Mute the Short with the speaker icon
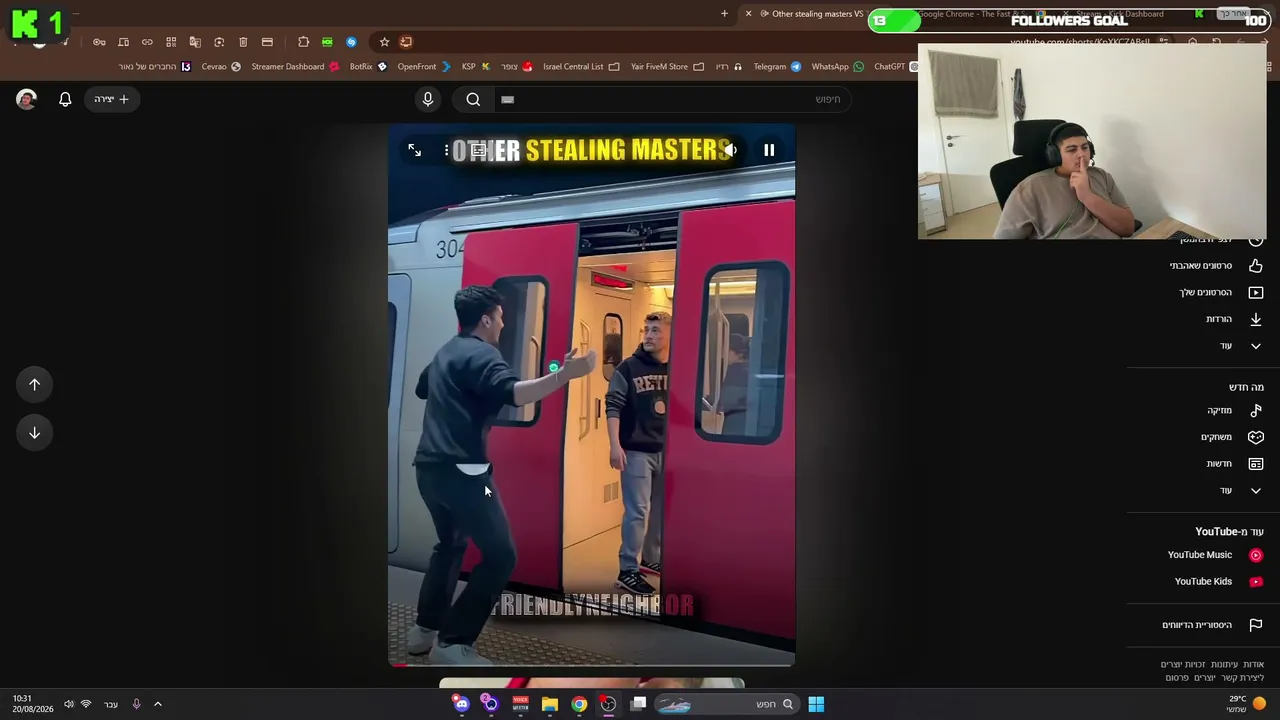 point(731,150)
